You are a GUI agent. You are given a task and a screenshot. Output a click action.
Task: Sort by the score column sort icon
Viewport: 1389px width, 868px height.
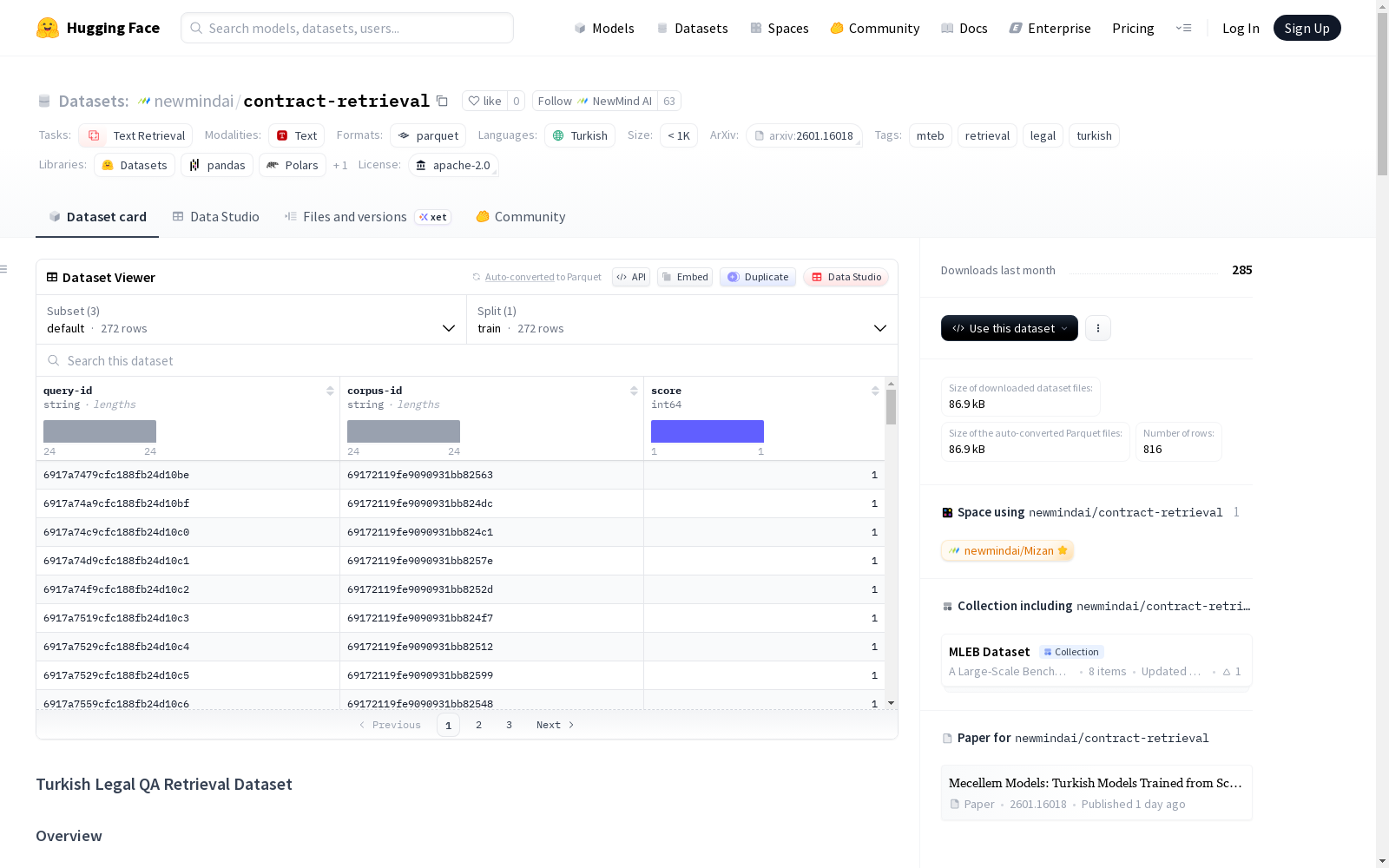[x=875, y=391]
